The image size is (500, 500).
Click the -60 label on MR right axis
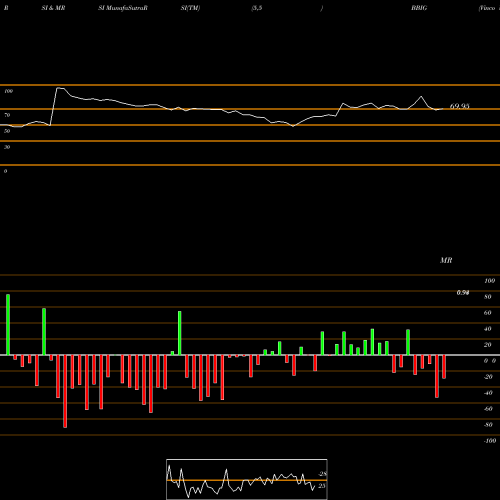[x=488, y=409]
